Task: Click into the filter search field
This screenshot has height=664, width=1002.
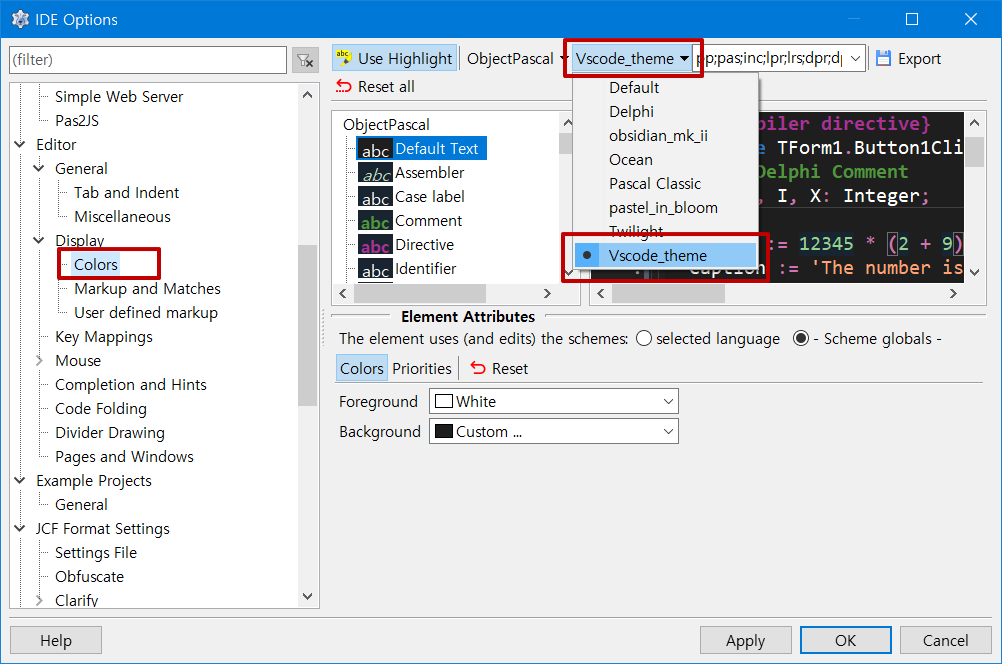Action: tap(148, 60)
